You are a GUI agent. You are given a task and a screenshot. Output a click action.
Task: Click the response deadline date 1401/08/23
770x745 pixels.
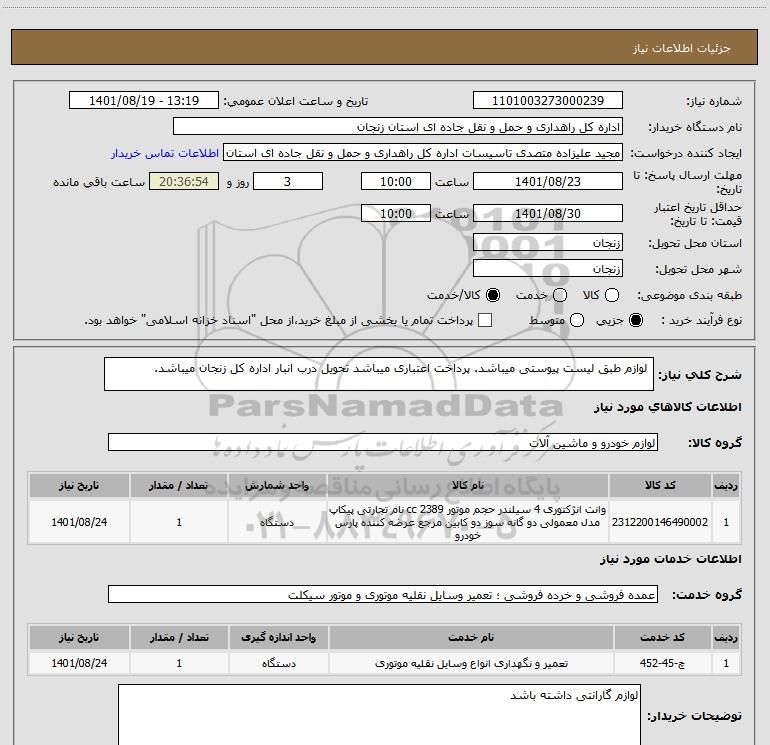coord(548,181)
